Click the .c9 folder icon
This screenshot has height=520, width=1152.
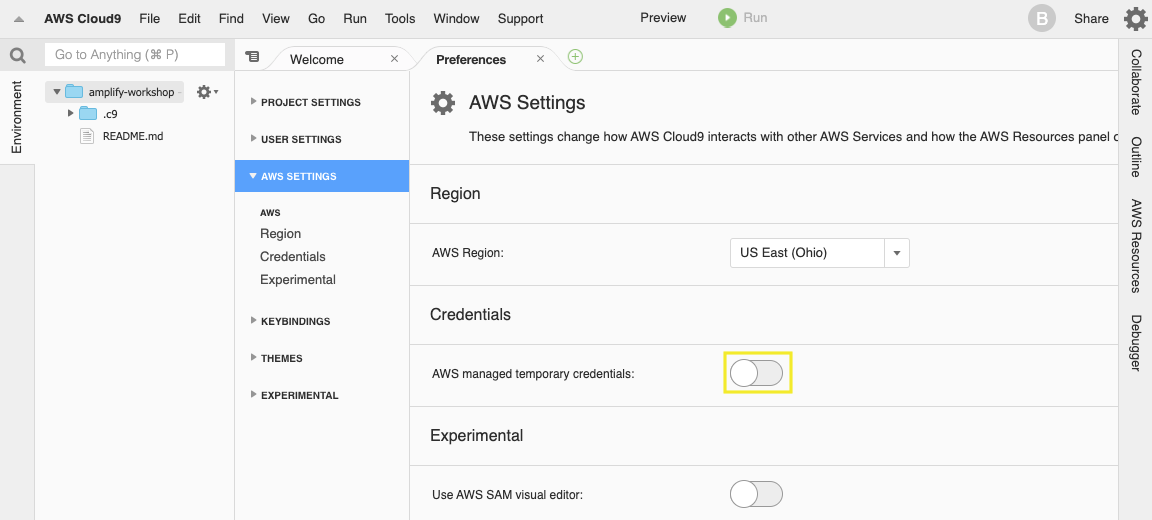pyautogui.click(x=88, y=113)
